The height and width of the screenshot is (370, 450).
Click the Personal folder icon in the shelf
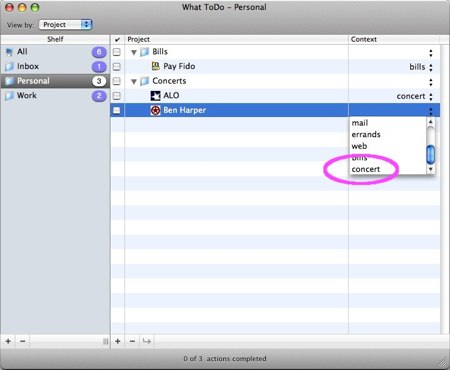(9, 81)
